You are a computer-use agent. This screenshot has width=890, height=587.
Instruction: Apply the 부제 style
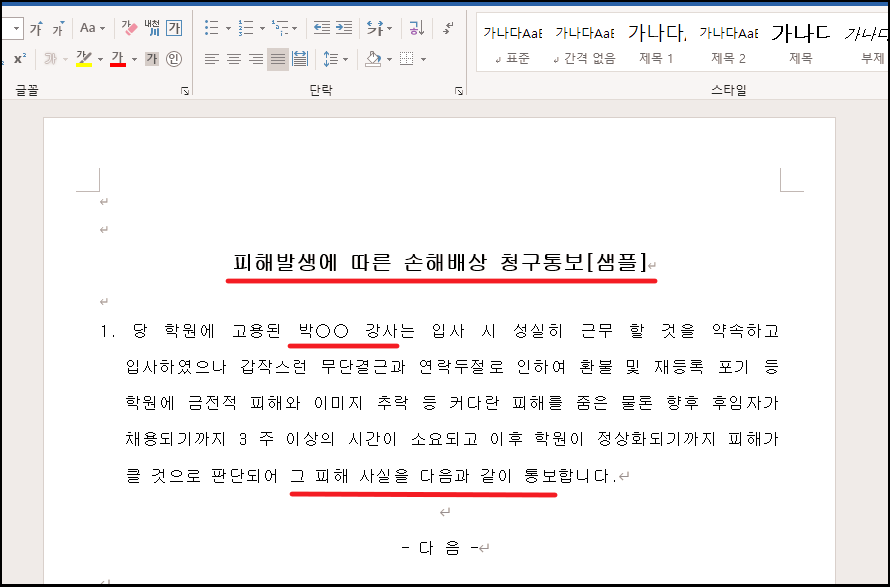tap(864, 42)
